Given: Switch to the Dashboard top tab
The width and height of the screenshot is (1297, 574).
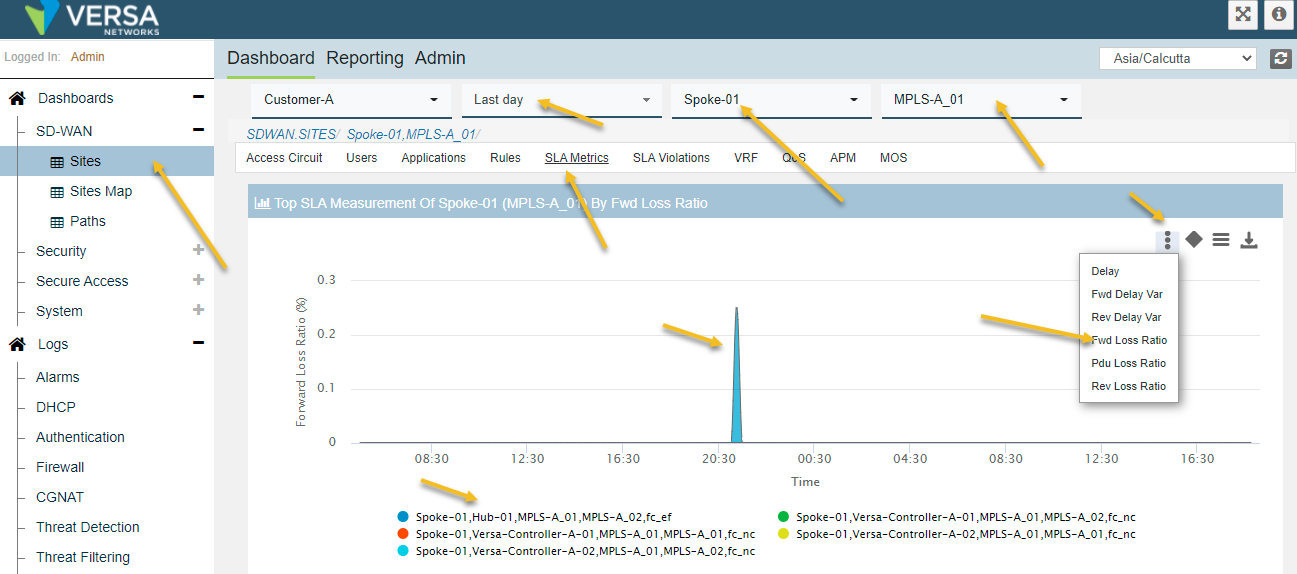Looking at the screenshot, I should [x=271, y=58].
